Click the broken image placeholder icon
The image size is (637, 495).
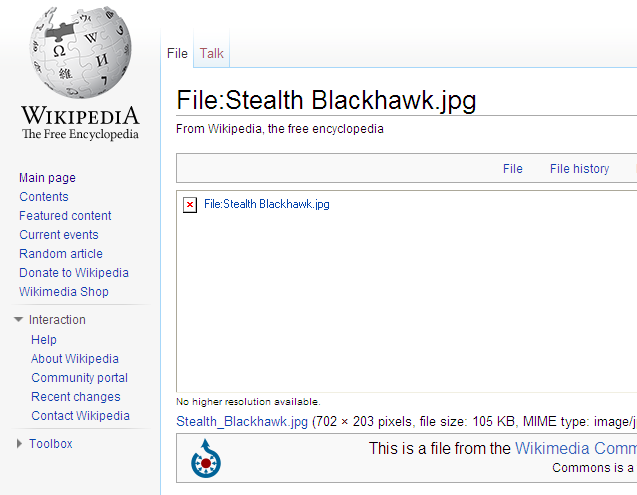click(190, 205)
